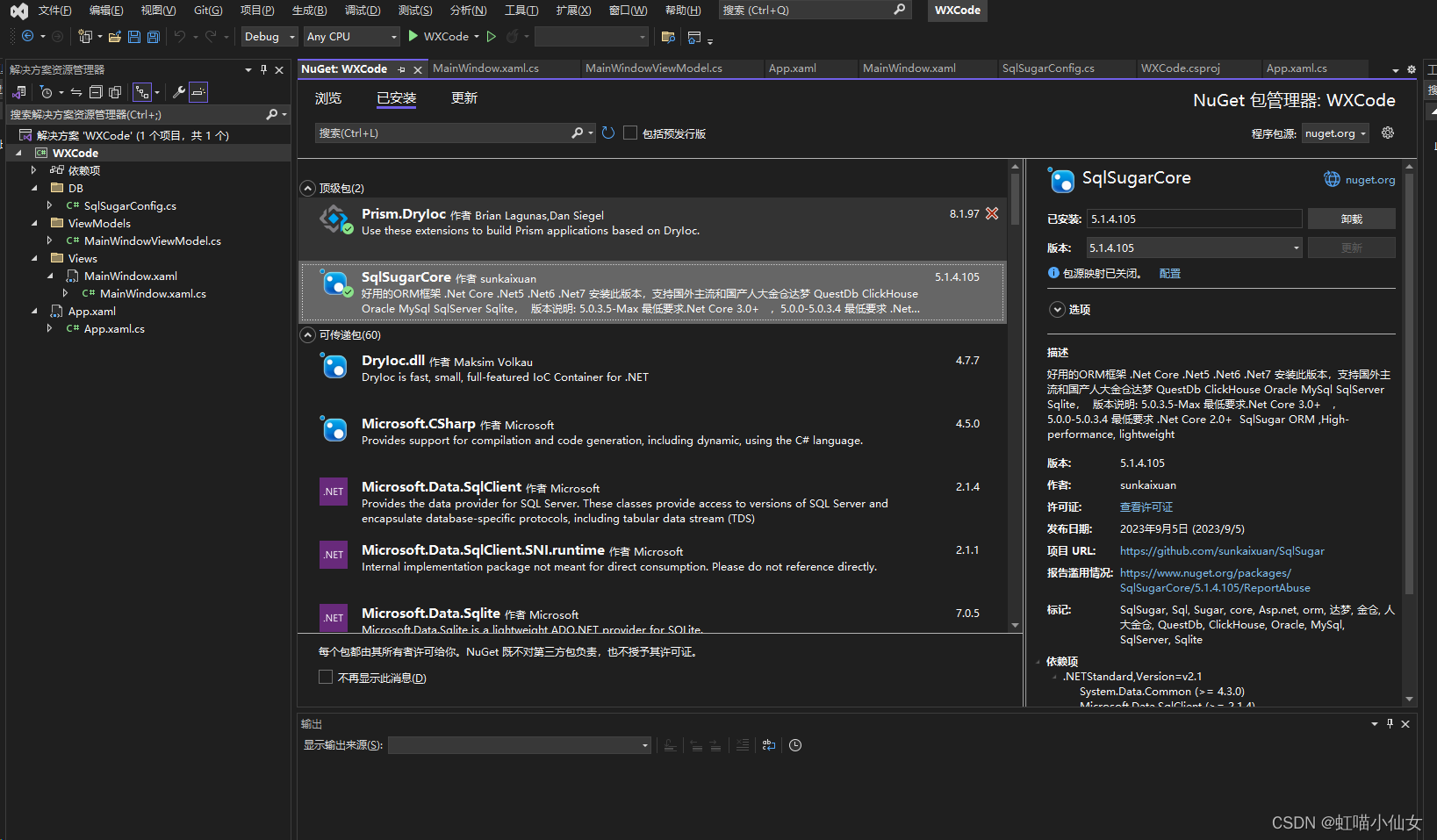
Task: Open the Debug configuration dropdown
Action: pos(269,36)
